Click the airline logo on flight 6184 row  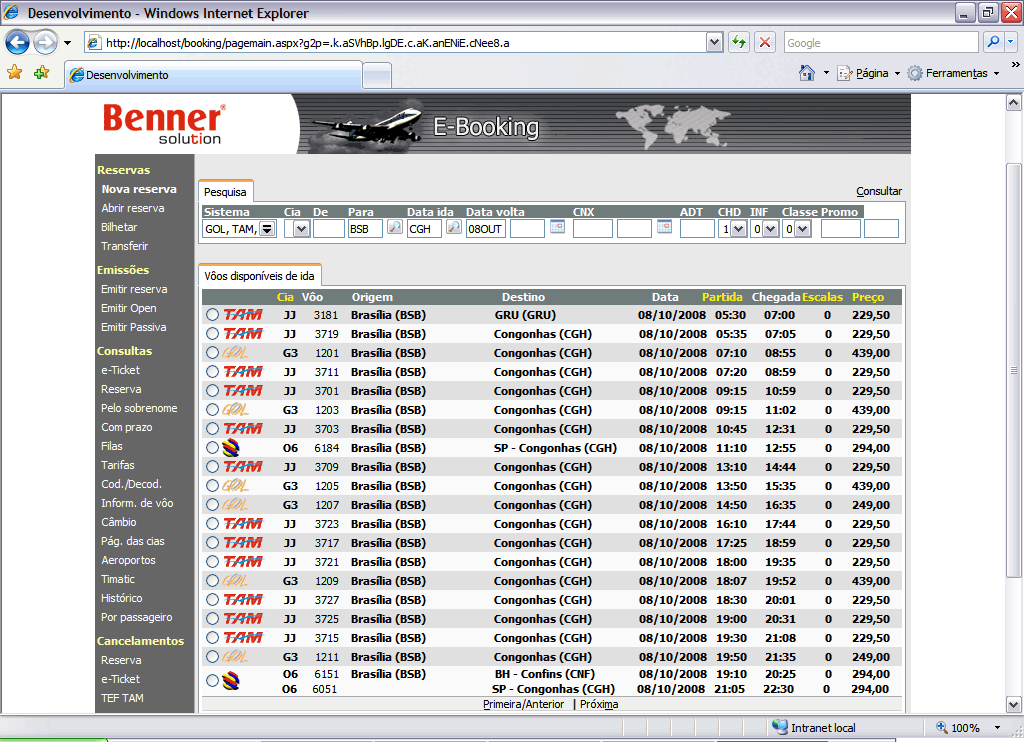point(231,447)
